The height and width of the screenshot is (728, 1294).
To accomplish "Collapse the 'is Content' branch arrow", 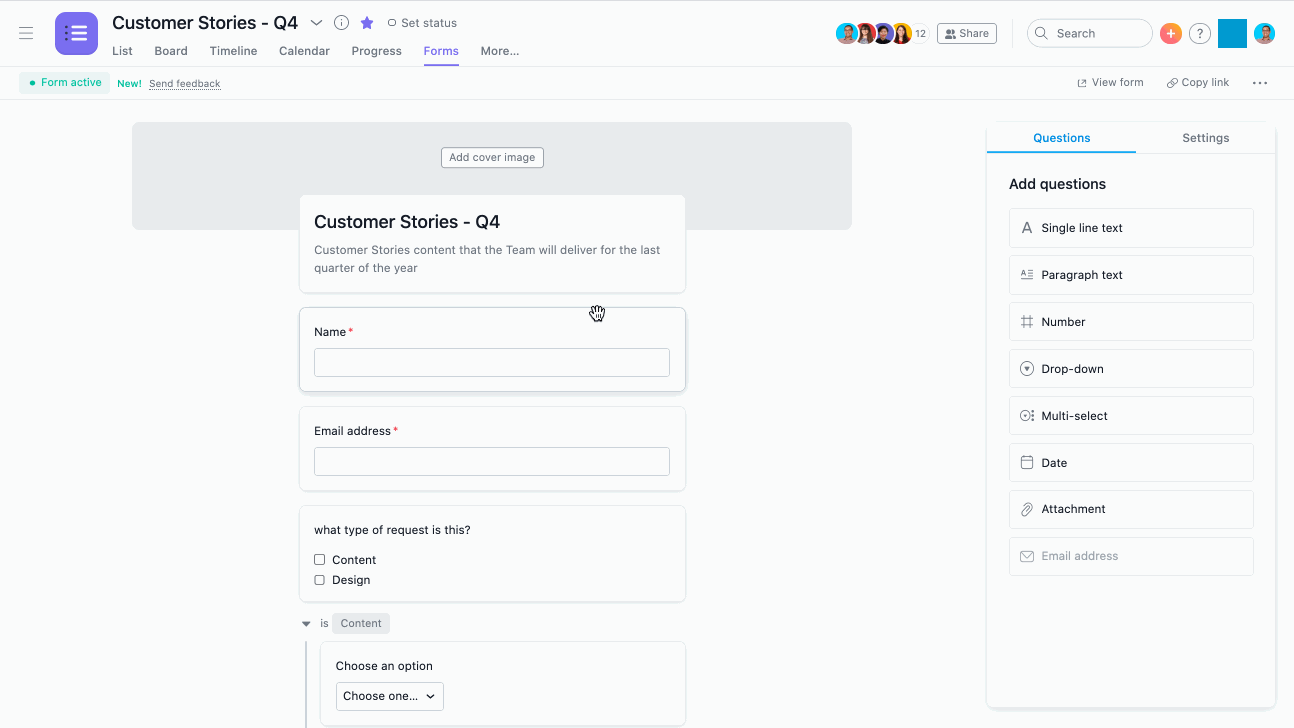I will tap(306, 623).
